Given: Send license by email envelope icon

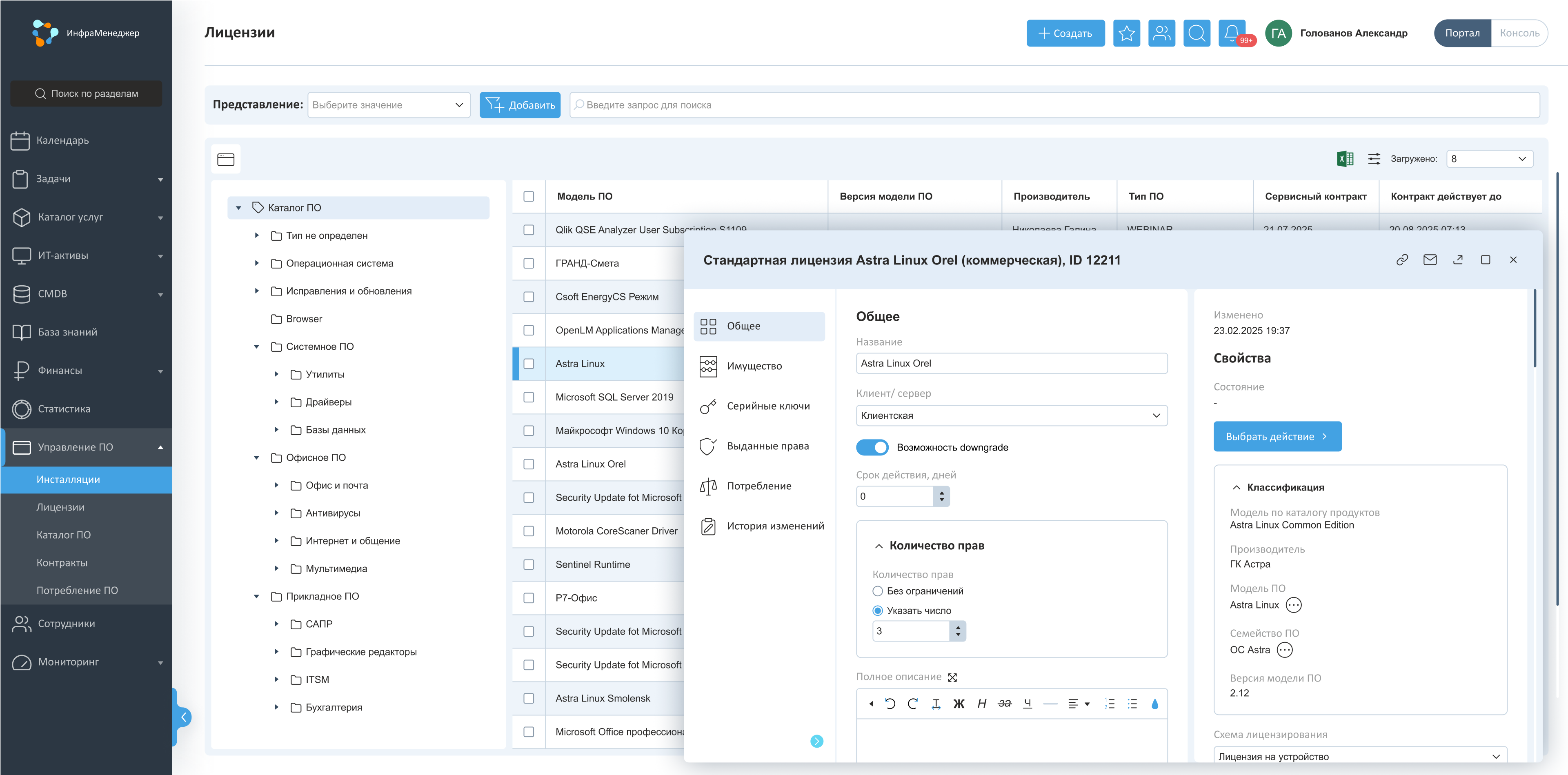Looking at the screenshot, I should coord(1430,260).
